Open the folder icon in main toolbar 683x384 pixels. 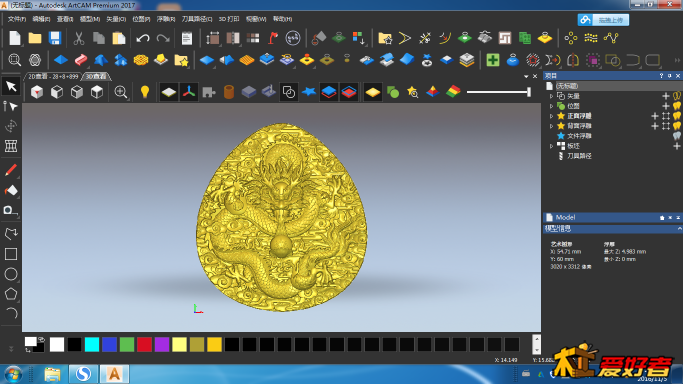35,38
